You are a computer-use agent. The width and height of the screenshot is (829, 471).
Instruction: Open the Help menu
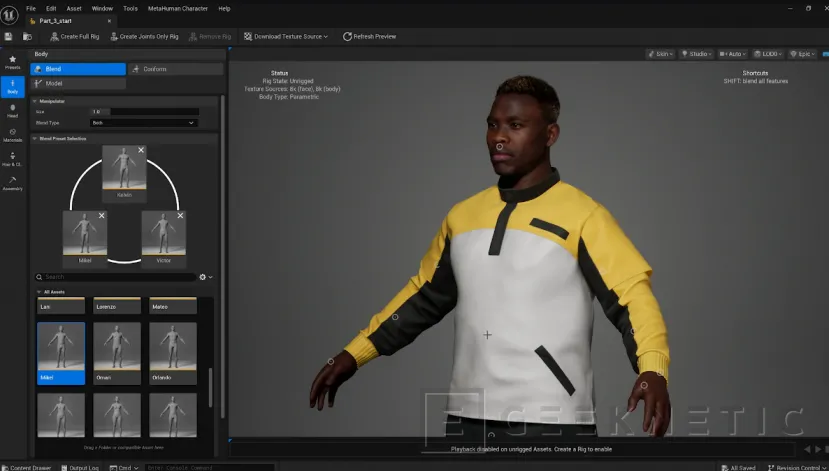[x=224, y=8]
